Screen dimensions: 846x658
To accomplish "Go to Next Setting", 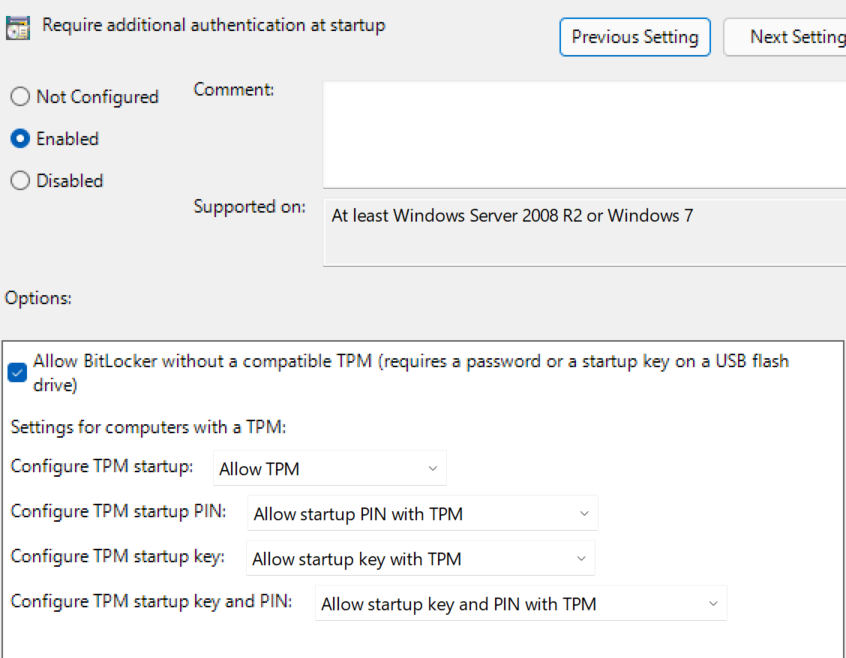I will click(785, 37).
